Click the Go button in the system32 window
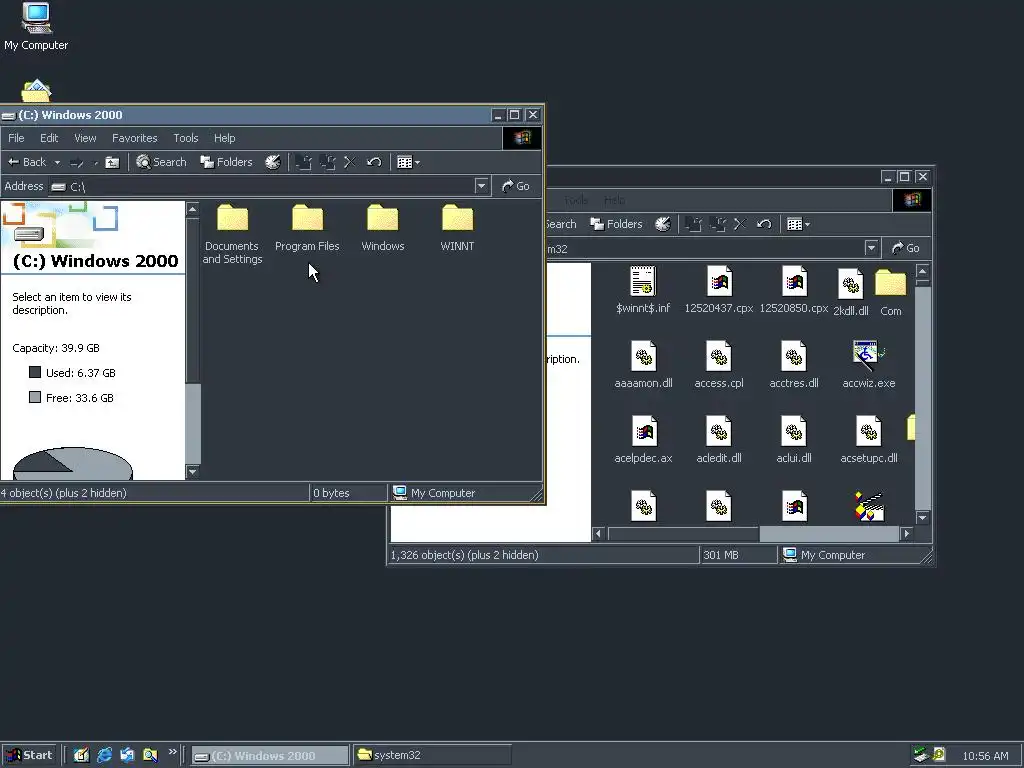Viewport: 1024px width, 768px height. pyautogui.click(x=905, y=248)
